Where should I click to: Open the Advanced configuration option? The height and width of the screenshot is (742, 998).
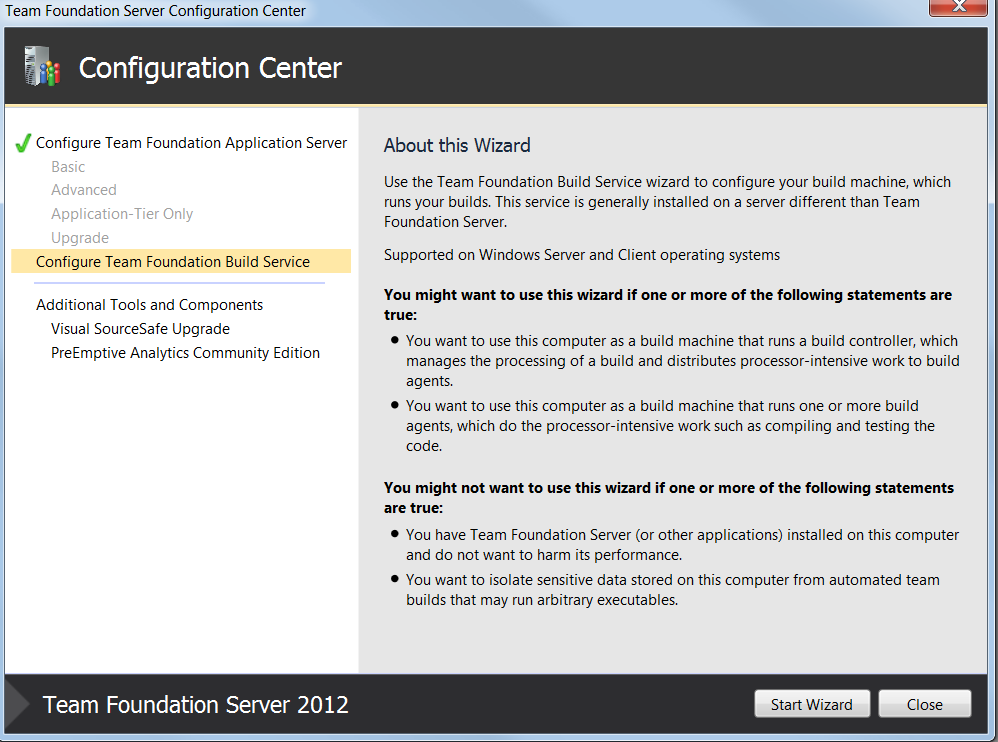pyautogui.click(x=84, y=190)
